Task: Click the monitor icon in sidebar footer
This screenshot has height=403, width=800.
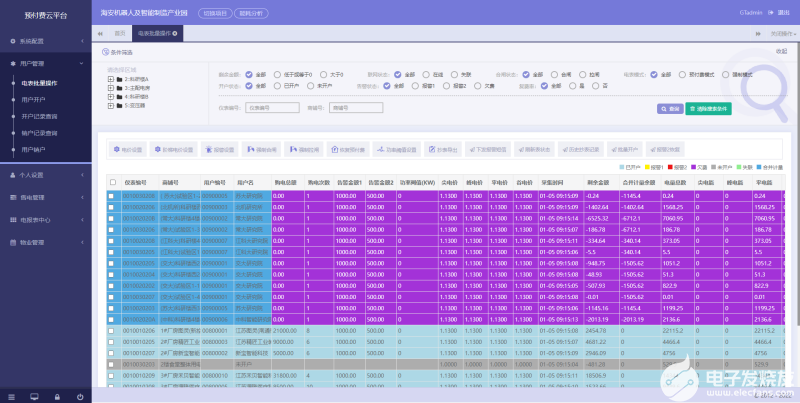Action: (x=36, y=396)
